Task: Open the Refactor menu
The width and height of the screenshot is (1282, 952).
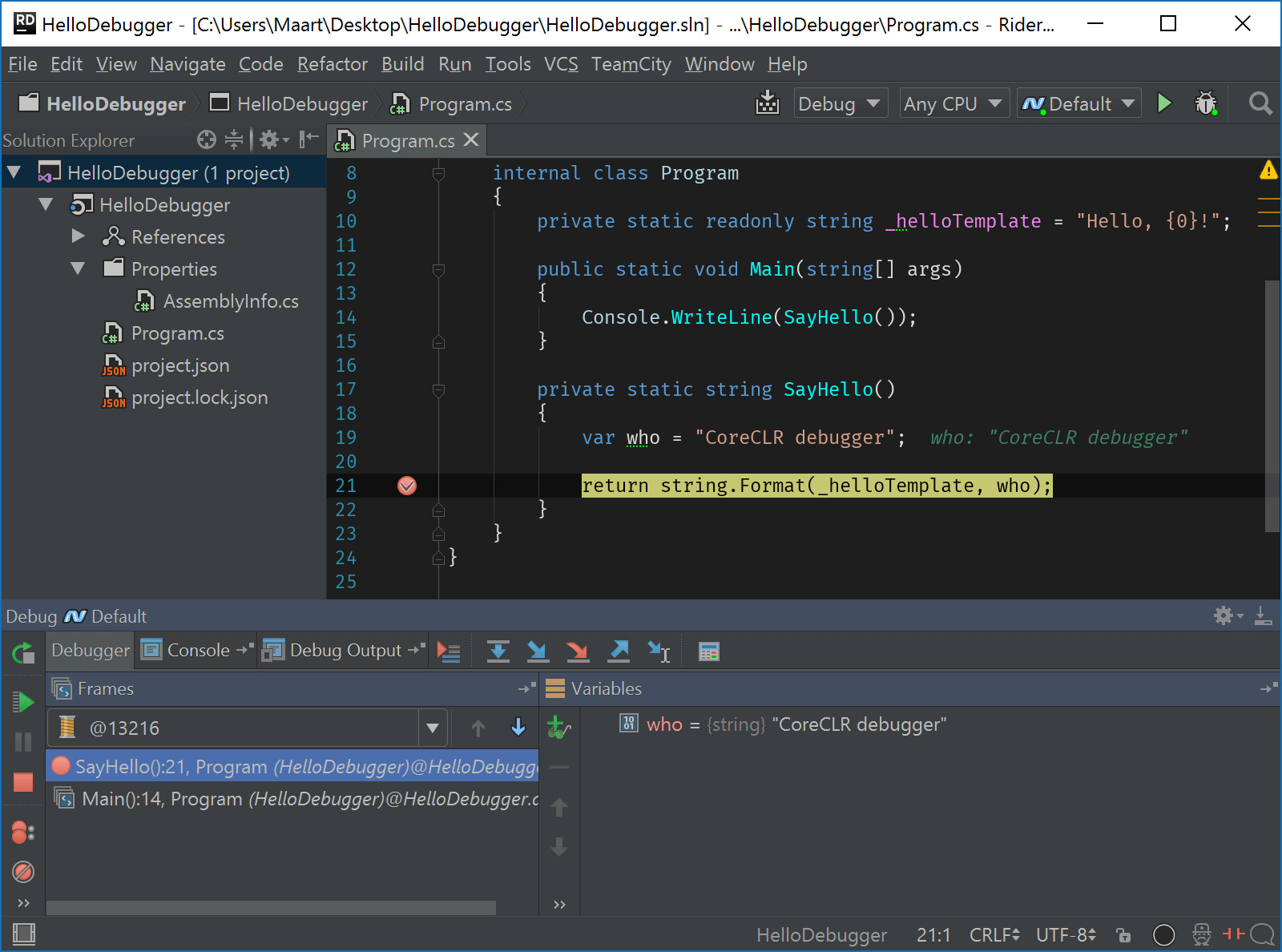Action: (333, 64)
